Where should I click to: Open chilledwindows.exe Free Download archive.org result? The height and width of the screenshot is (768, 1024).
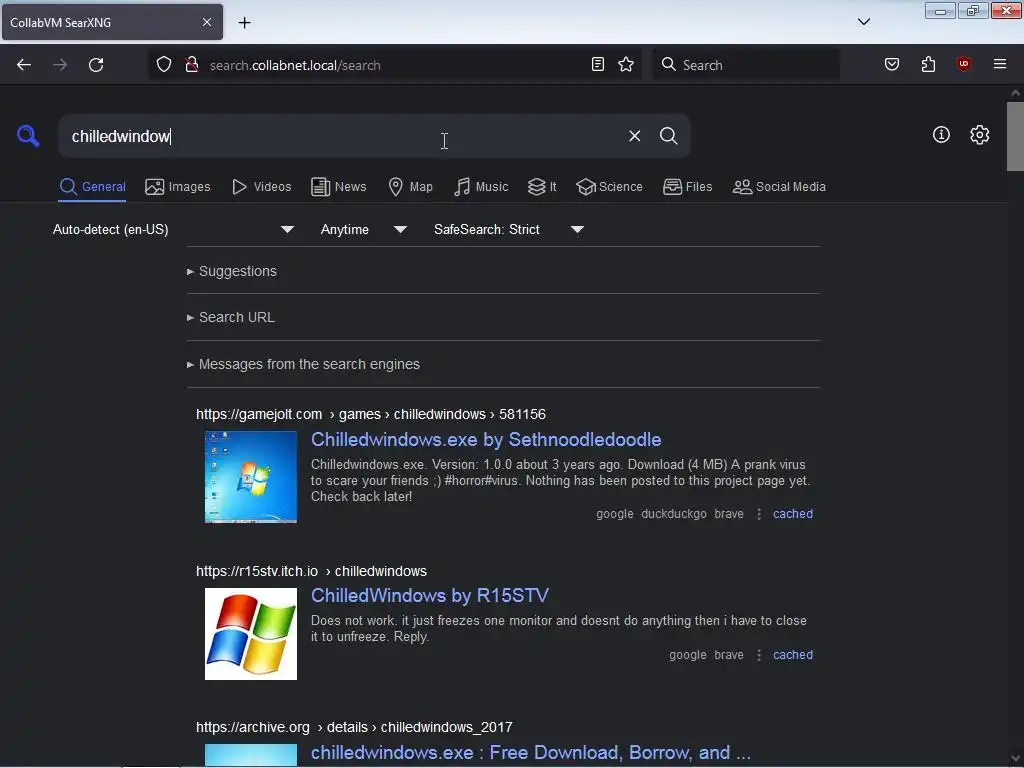[530, 752]
